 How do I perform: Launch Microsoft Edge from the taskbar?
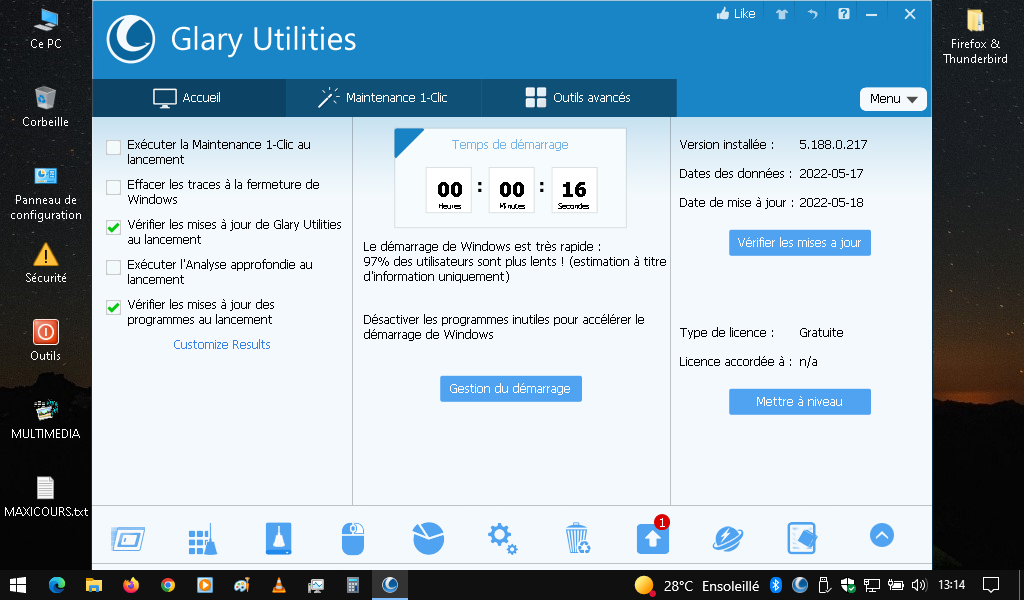point(57,585)
